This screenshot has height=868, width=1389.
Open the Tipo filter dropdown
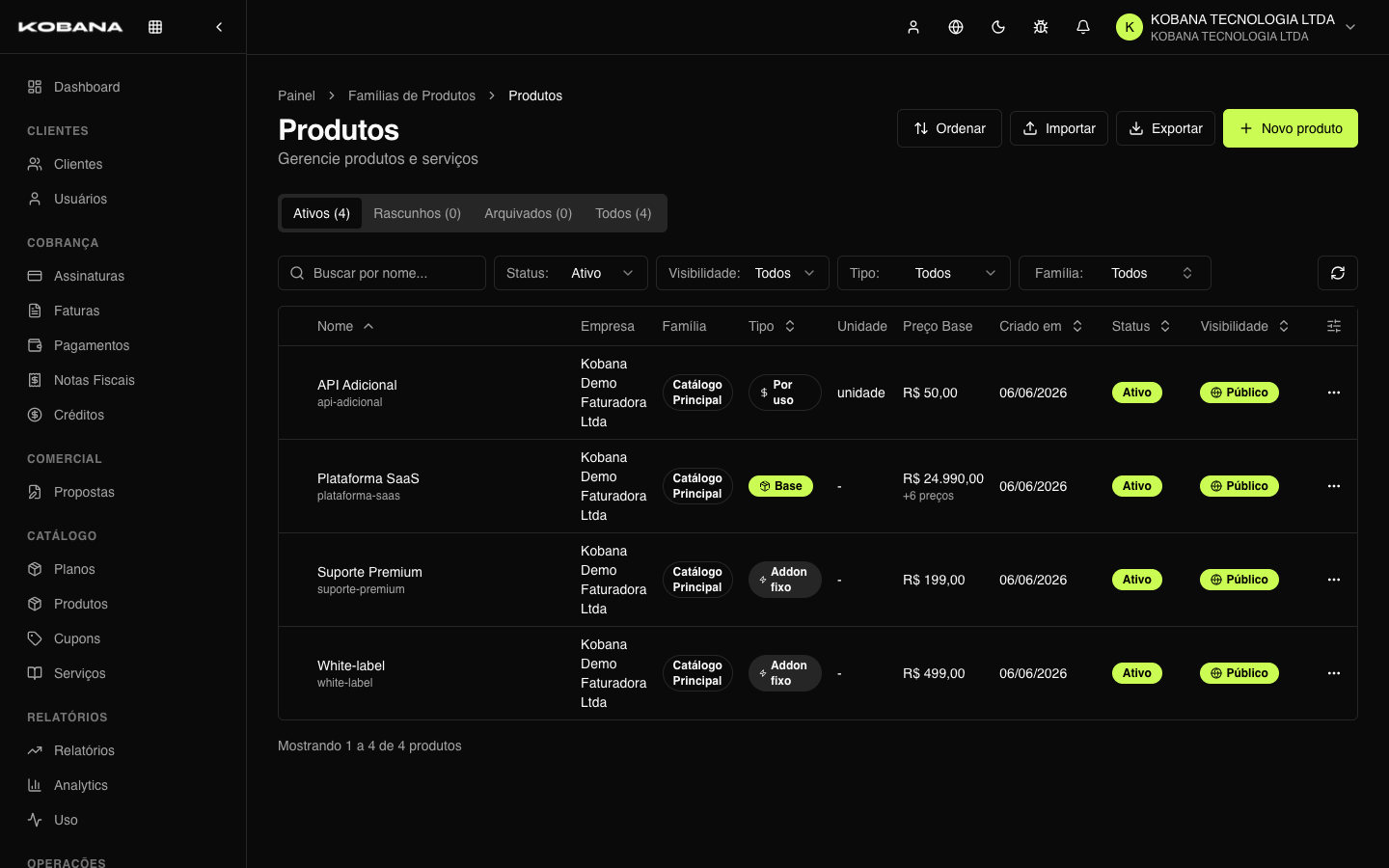[x=924, y=273]
